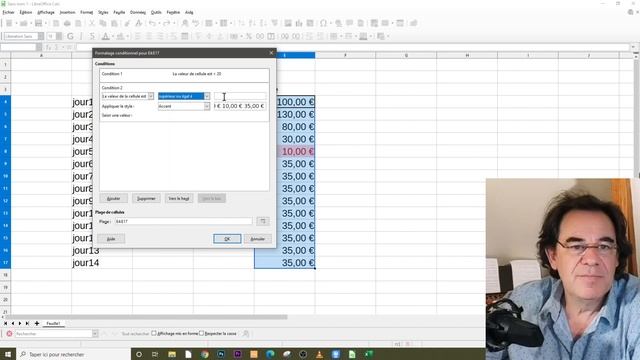Select the Feuille1 sheet tab
The height and width of the screenshot is (360, 640).
pyautogui.click(x=53, y=323)
